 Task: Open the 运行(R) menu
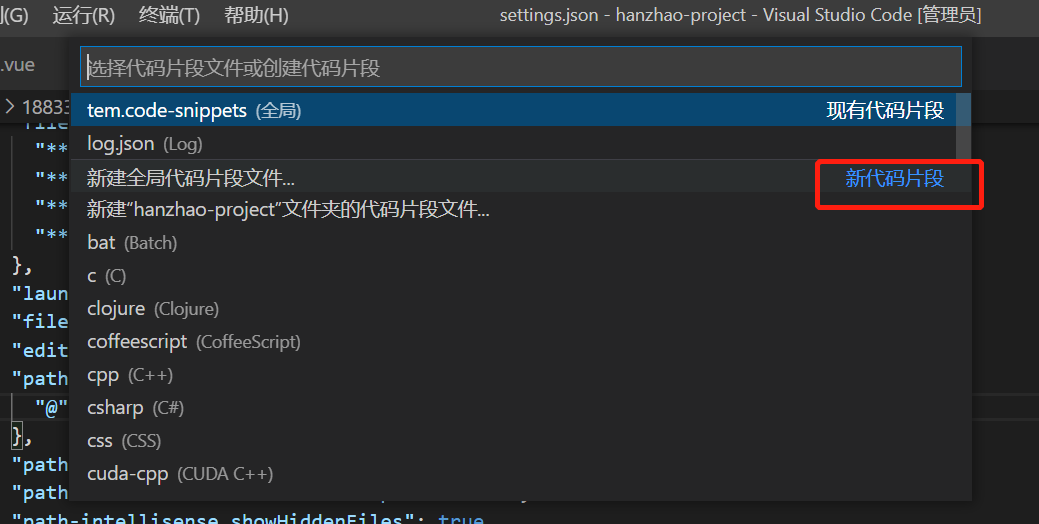point(83,15)
